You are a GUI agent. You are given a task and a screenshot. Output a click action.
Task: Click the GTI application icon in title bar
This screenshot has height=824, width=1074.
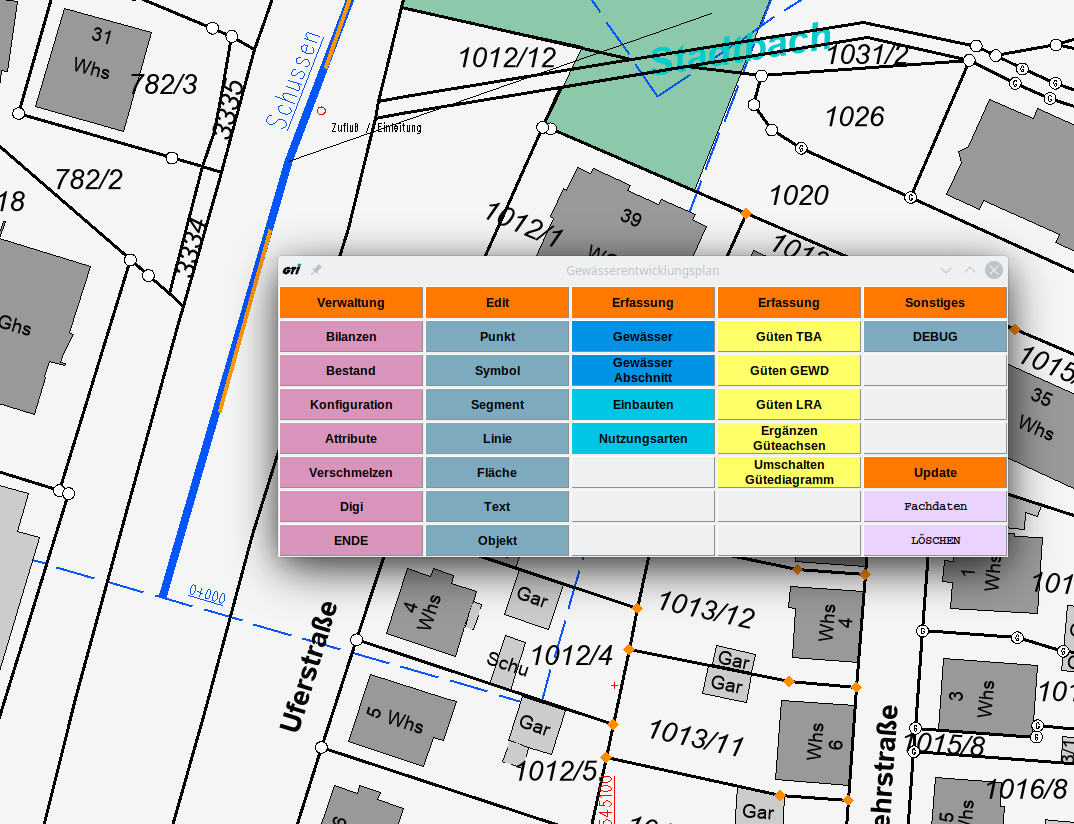292,270
